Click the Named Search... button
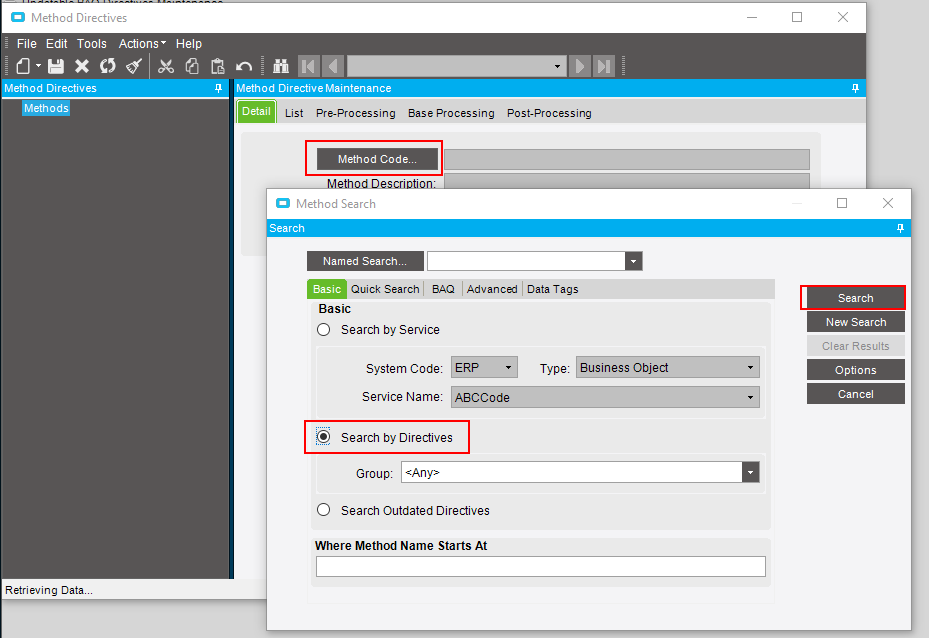The width and height of the screenshot is (929, 638). 365,261
